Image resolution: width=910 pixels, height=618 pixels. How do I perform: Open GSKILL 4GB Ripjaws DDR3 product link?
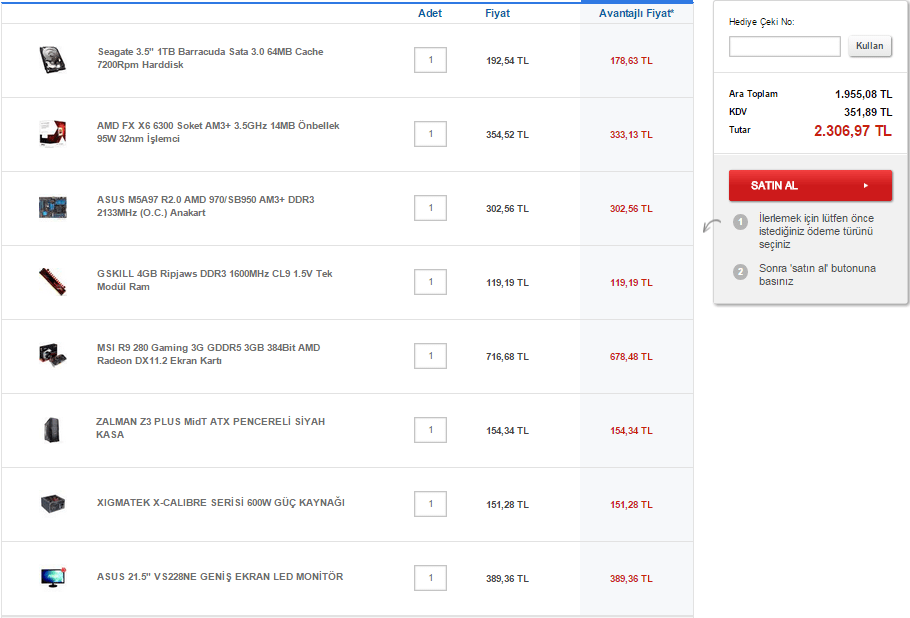click(214, 280)
